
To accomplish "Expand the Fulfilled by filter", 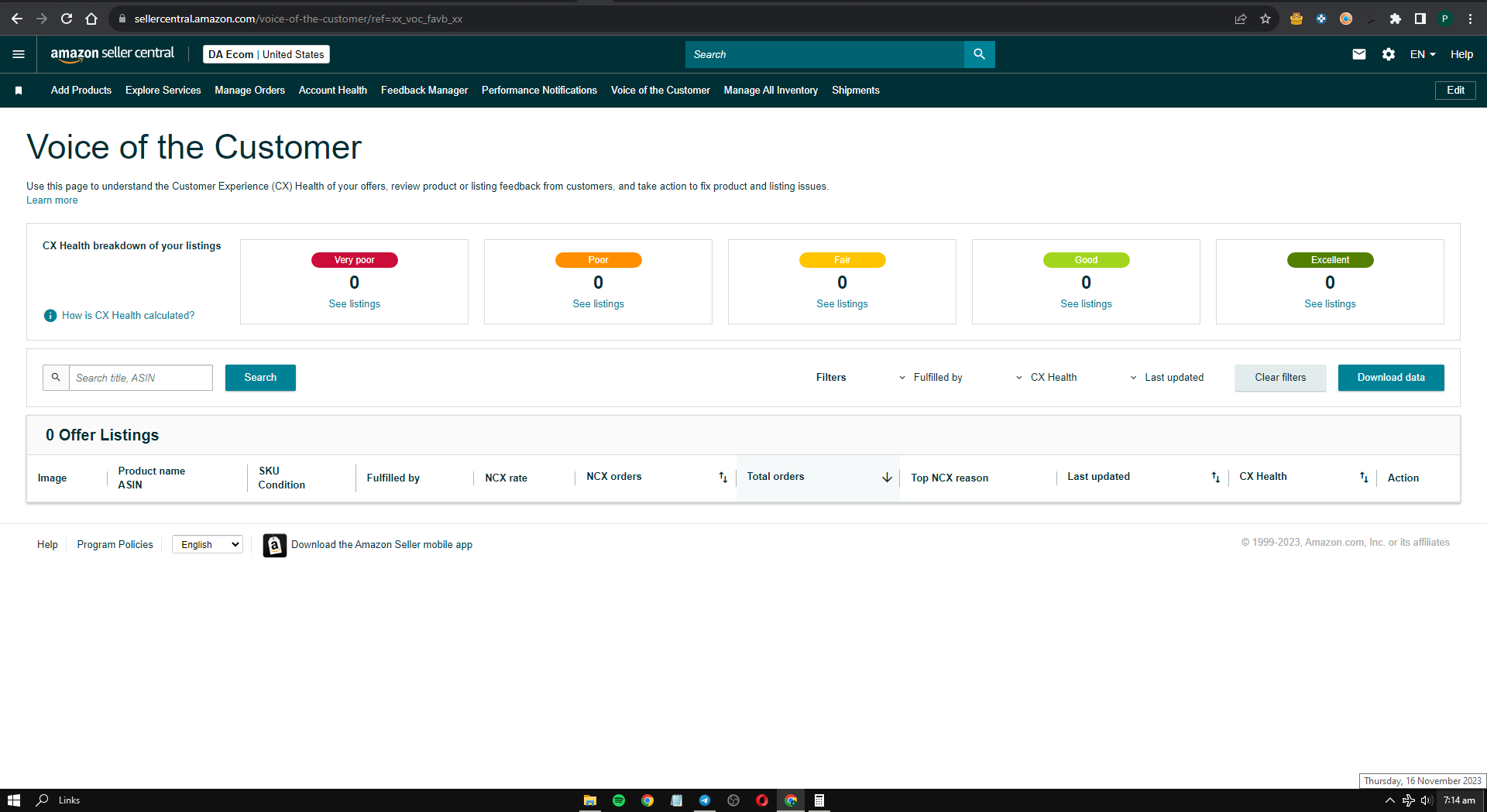I will click(x=931, y=378).
